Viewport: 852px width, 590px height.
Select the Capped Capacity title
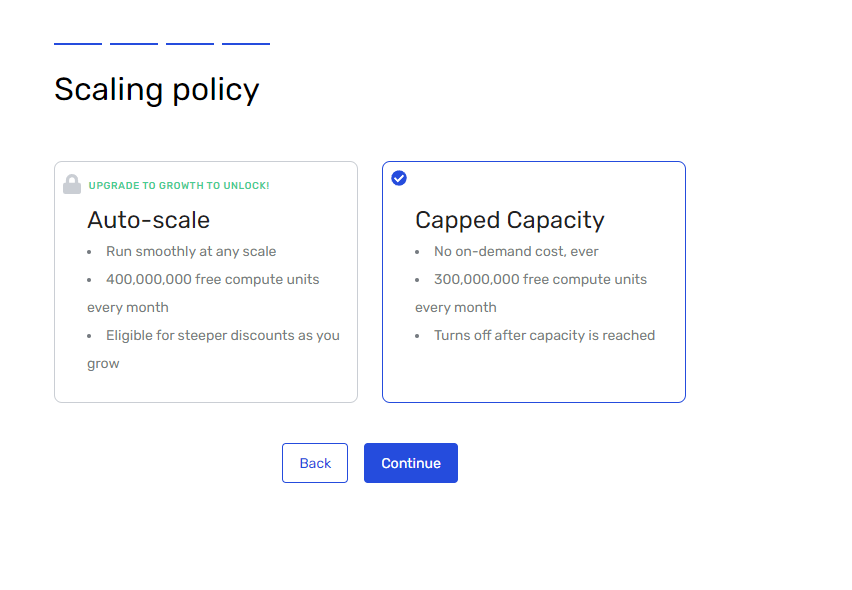(x=510, y=220)
